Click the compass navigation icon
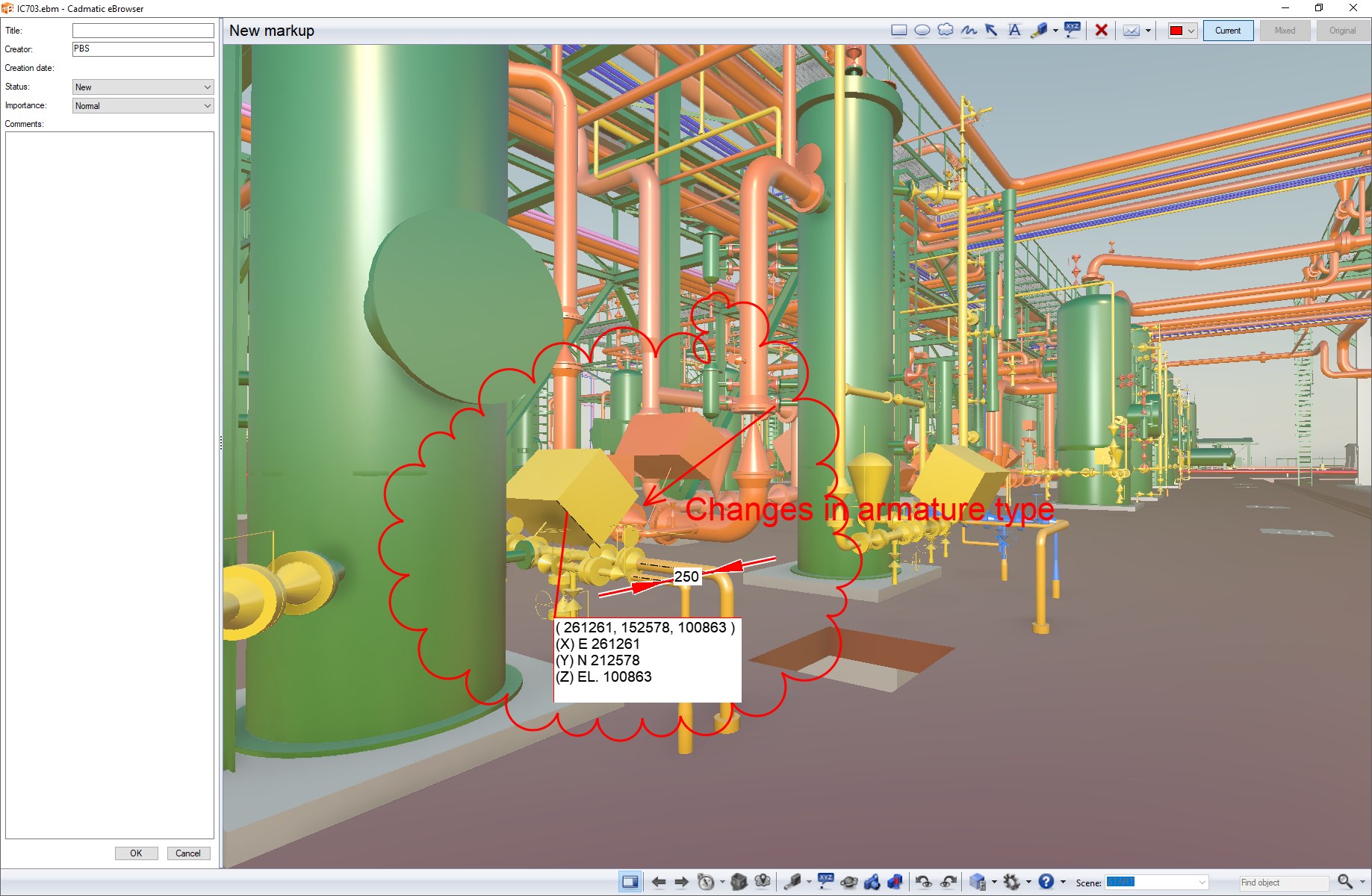 pyautogui.click(x=706, y=882)
